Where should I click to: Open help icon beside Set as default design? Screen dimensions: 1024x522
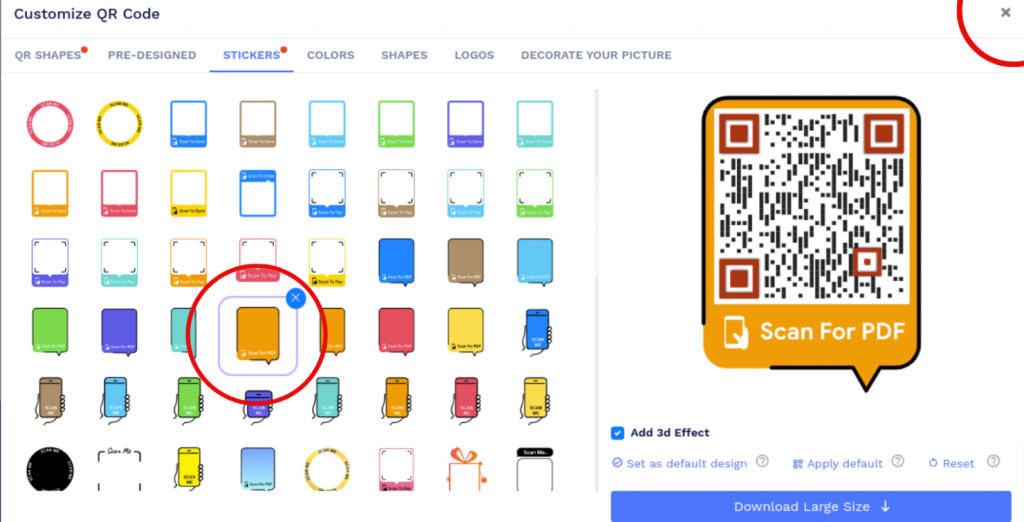pos(762,461)
